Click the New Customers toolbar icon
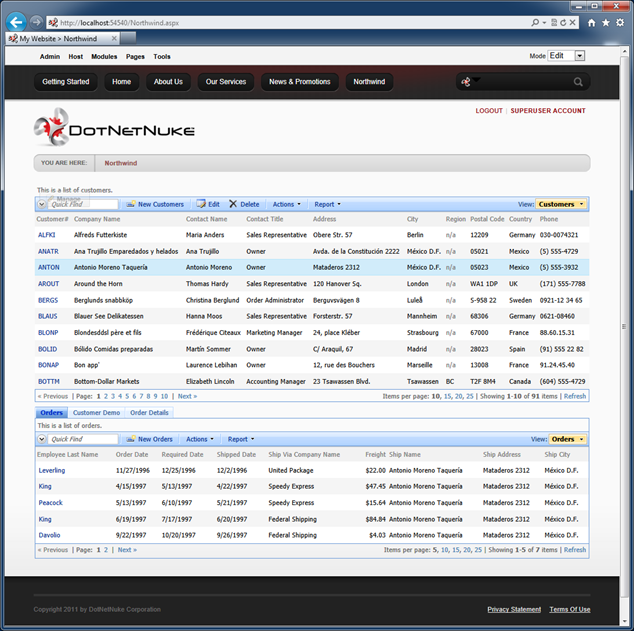The image size is (634, 631). (130, 204)
